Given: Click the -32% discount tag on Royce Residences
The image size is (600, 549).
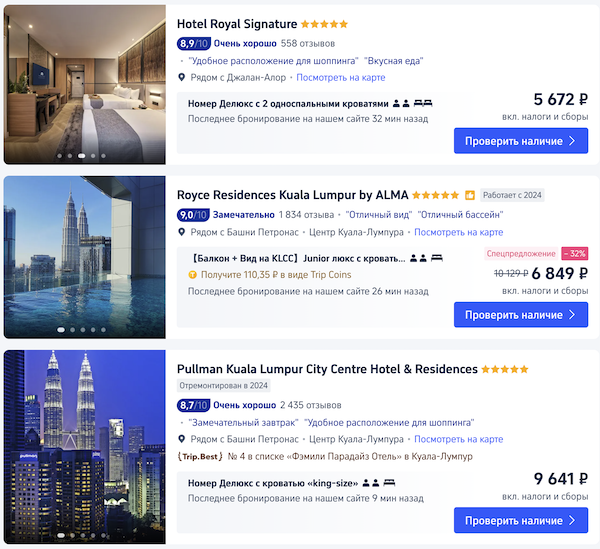Looking at the screenshot, I should pyautogui.click(x=574, y=253).
